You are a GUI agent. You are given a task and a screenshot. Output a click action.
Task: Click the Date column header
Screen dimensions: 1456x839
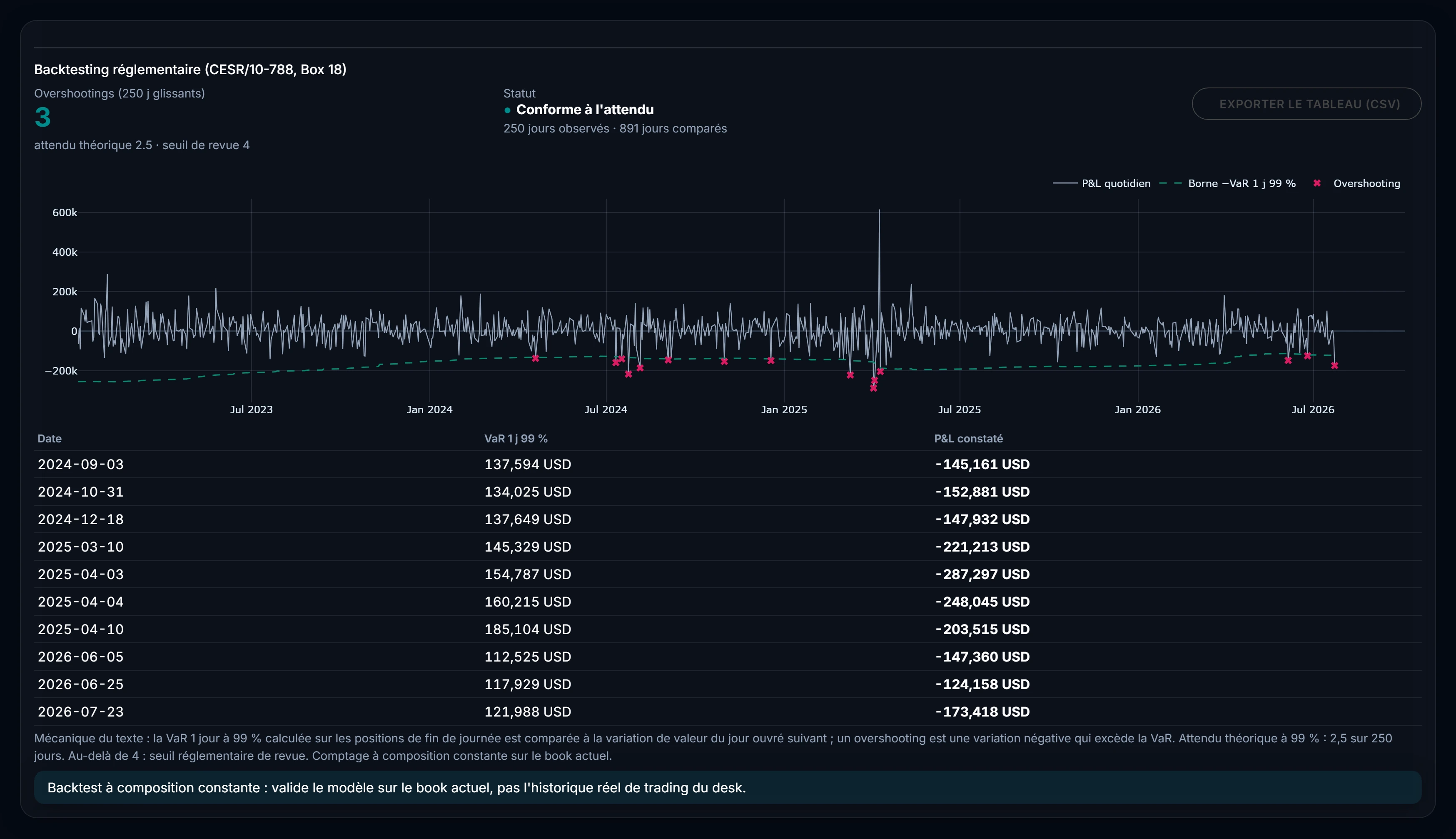[x=50, y=439]
